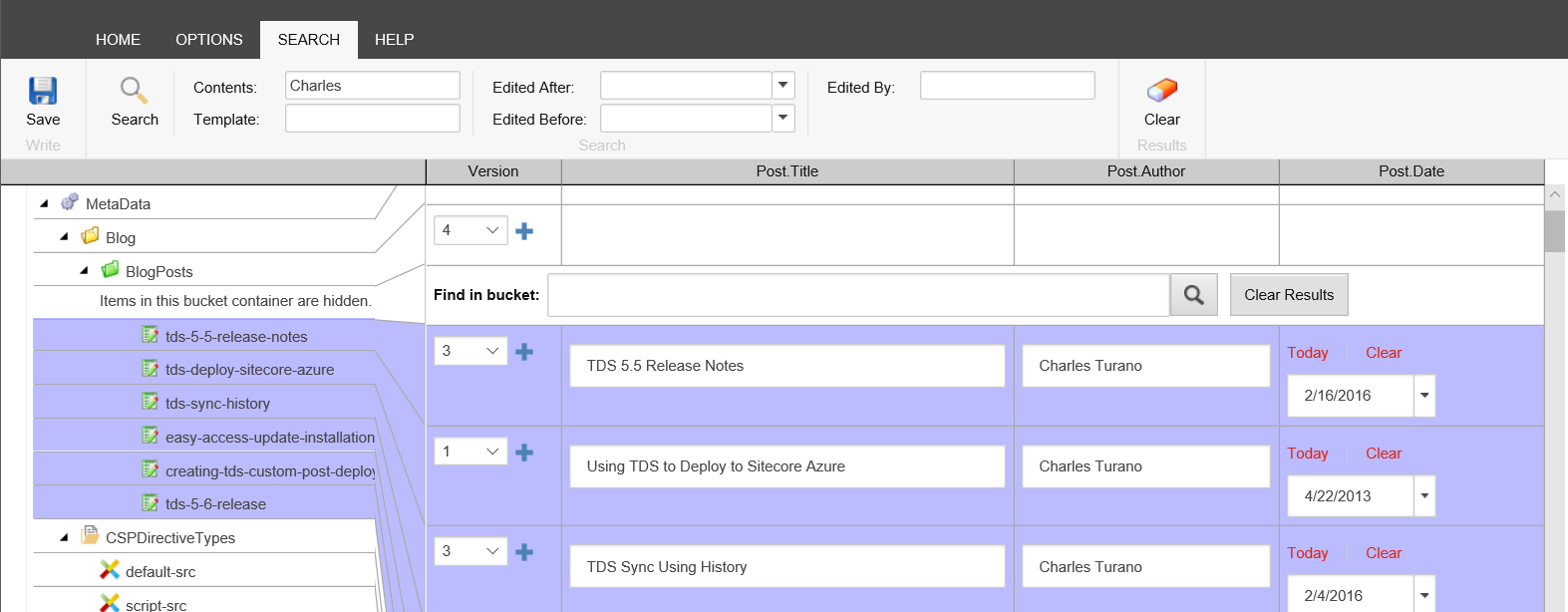Click the Clear Results button
Viewport: 1568px width, 612px height.
(1289, 295)
